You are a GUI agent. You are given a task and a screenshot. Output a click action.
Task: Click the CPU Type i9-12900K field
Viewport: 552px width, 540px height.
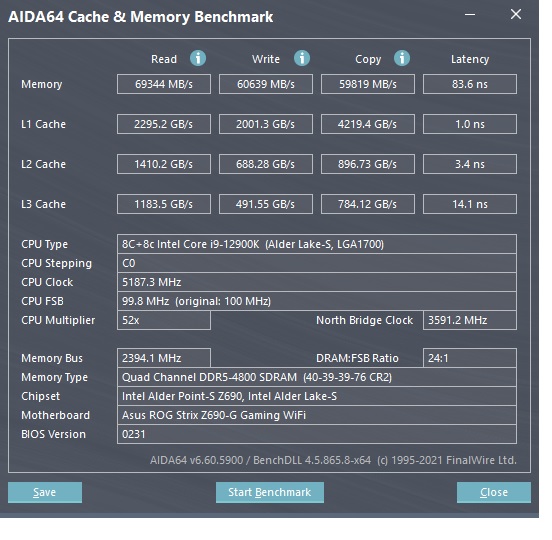tap(317, 244)
